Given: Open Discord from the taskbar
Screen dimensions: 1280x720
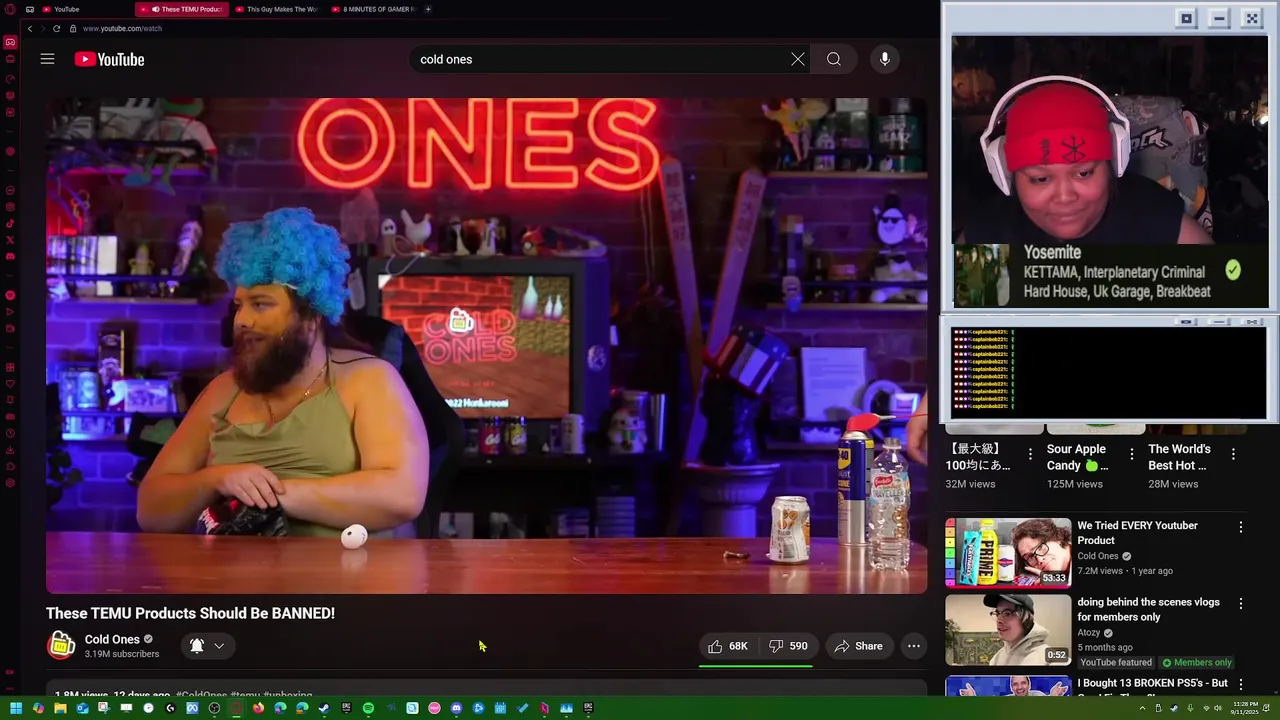Looking at the screenshot, I should pyautogui.click(x=456, y=708).
